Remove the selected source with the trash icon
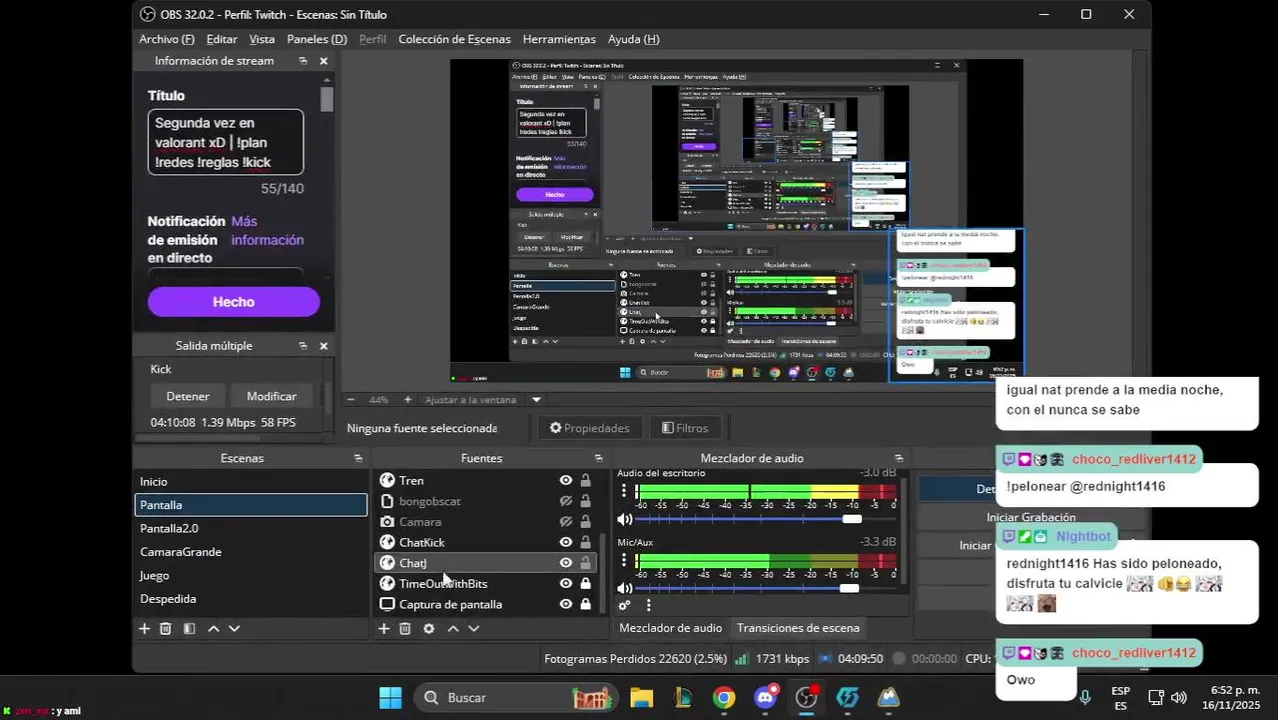Image resolution: width=1278 pixels, height=720 pixels. (x=405, y=629)
